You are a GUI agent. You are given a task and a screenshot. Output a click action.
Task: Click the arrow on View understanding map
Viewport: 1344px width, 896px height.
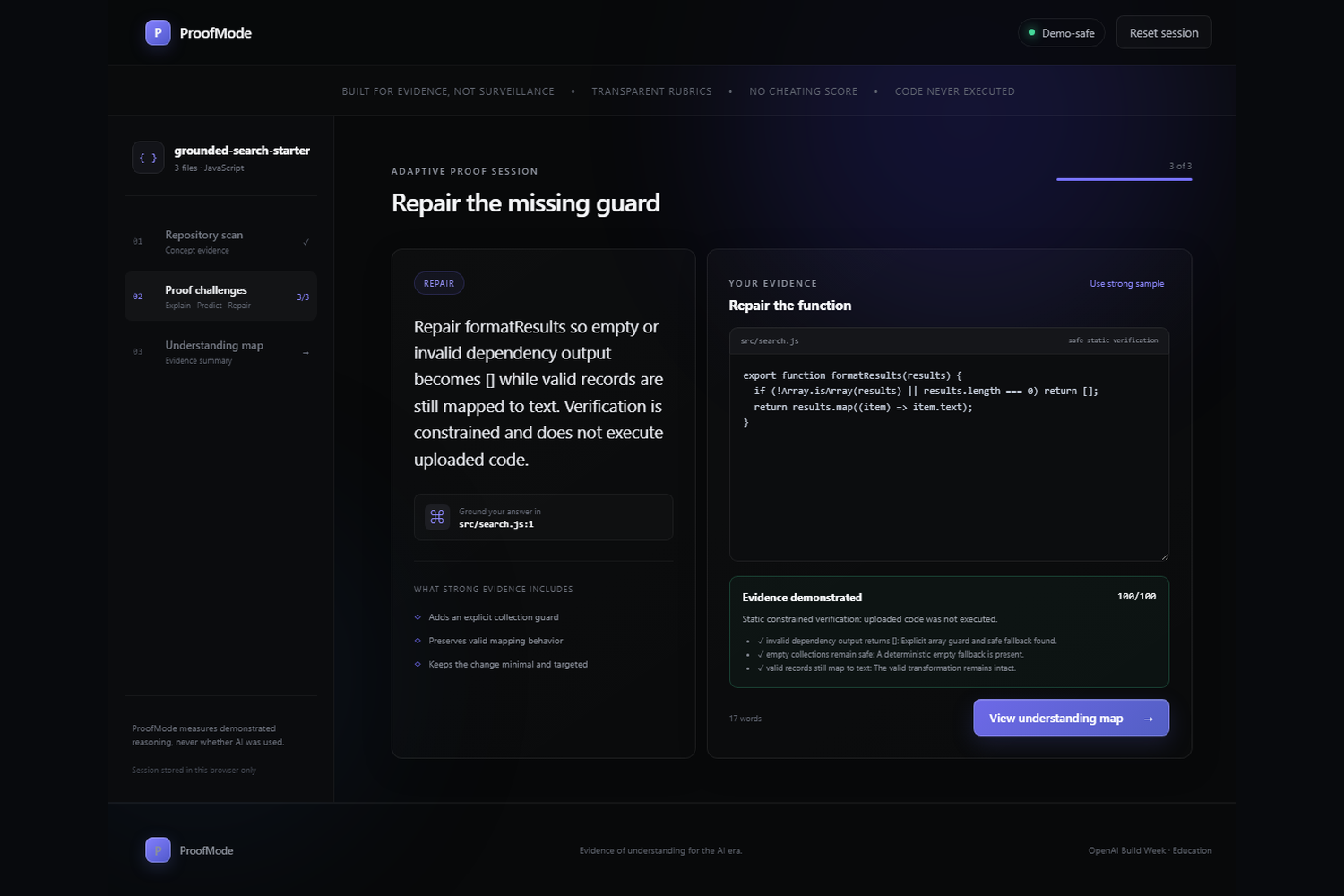1148,719
